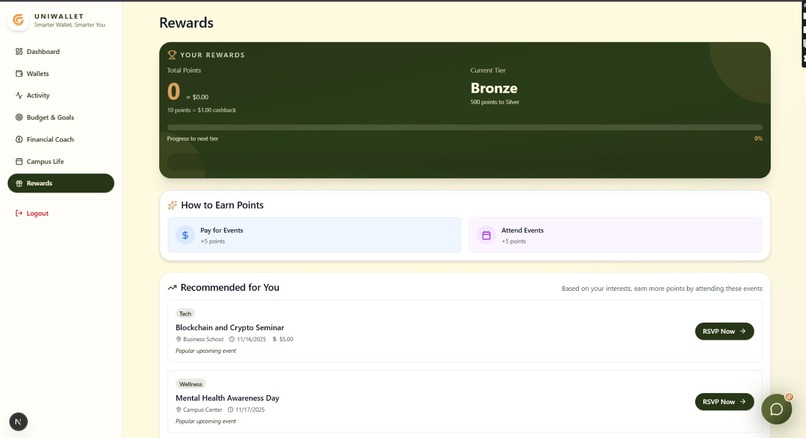Viewport: 806px width, 438px height.
Task: Select the Pay for Events card
Action: click(315, 235)
